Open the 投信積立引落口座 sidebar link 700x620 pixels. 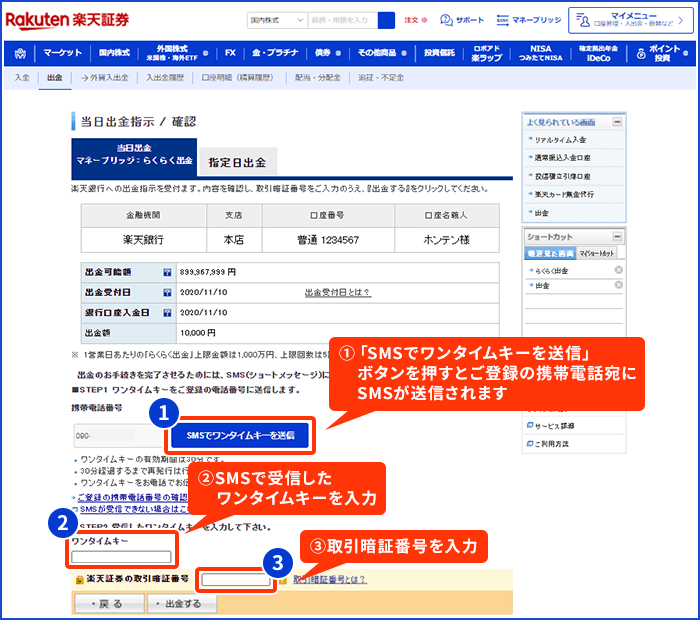562,176
